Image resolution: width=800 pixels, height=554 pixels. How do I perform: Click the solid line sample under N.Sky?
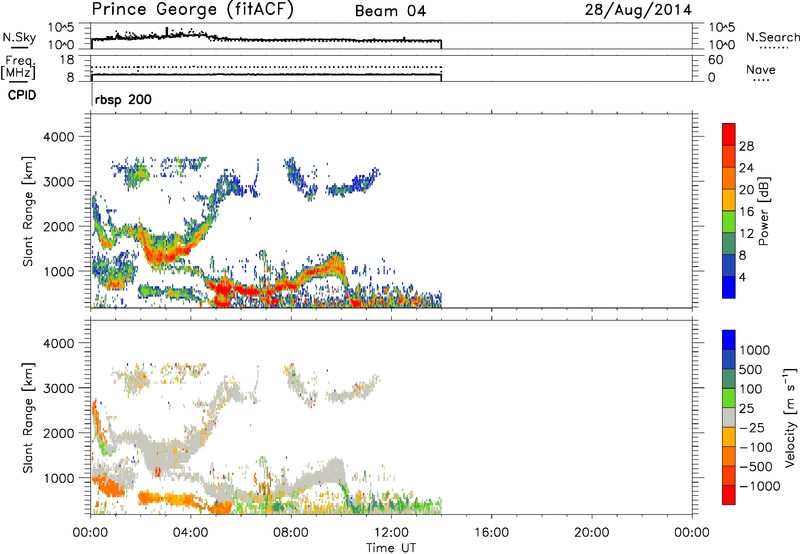coord(19,47)
